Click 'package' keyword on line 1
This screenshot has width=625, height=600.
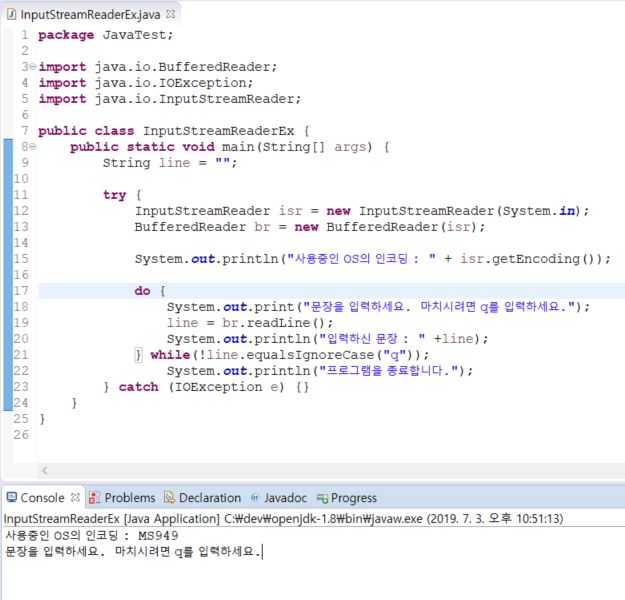click(x=66, y=35)
